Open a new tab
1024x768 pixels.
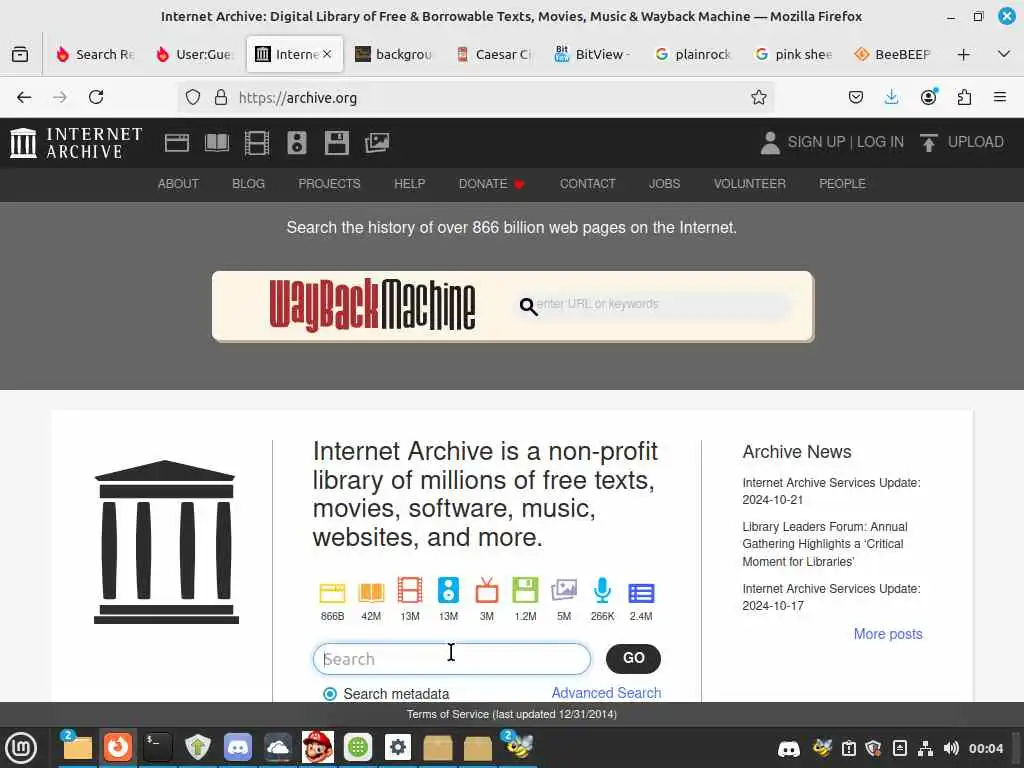click(x=963, y=54)
